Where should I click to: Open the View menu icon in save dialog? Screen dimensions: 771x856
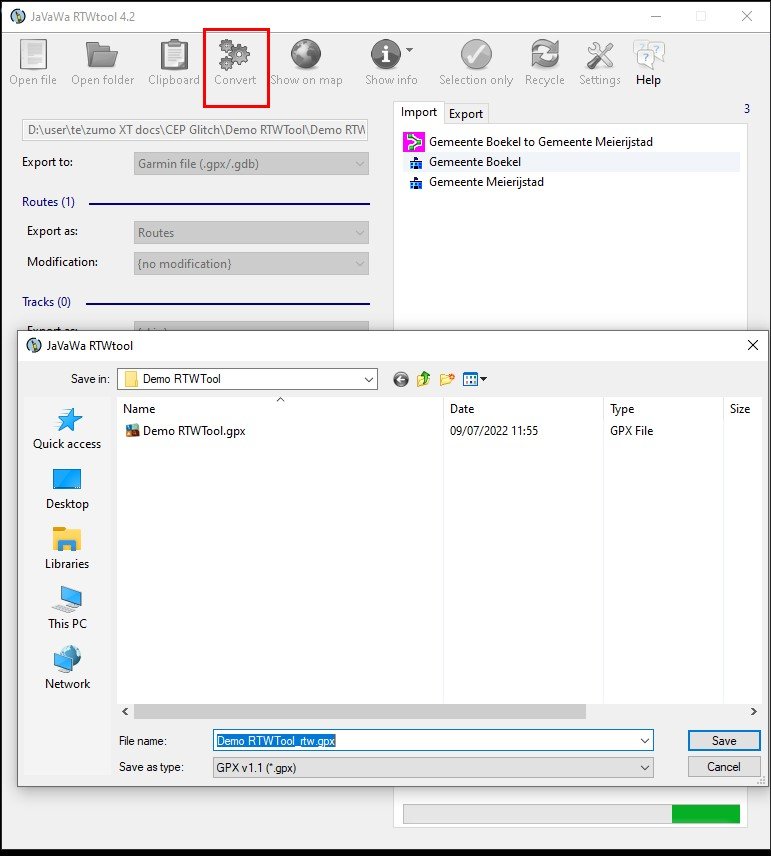click(x=475, y=379)
